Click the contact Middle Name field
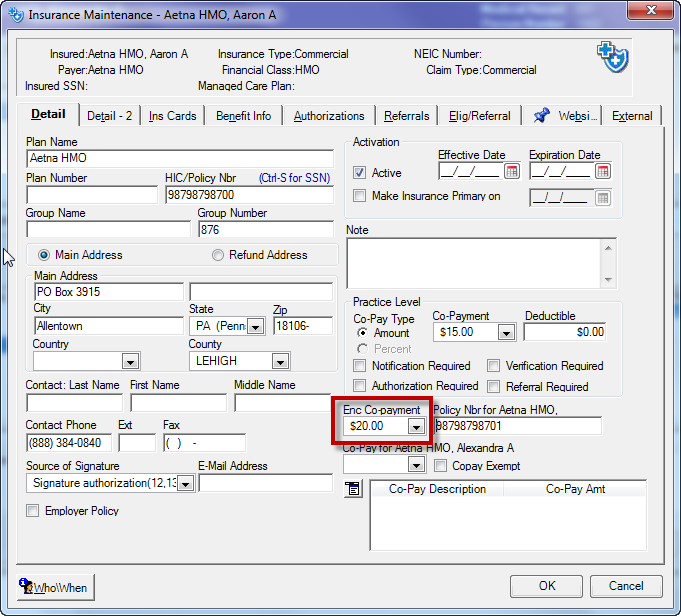This screenshot has width=681, height=616. [x=283, y=403]
